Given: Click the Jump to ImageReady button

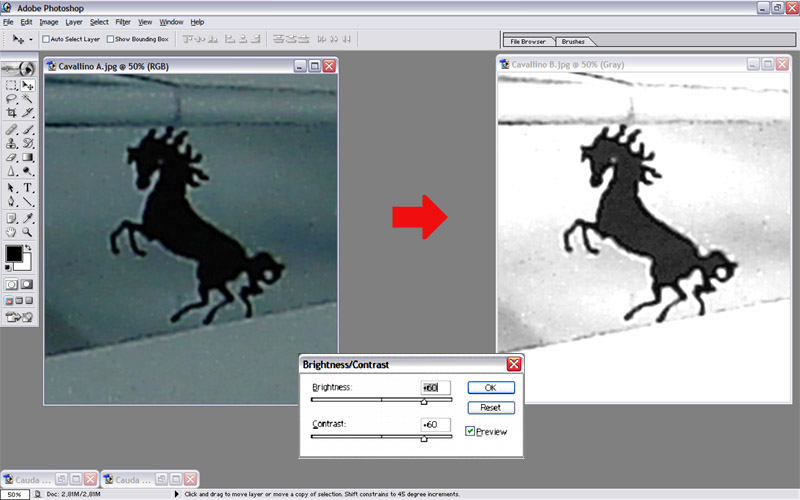Looking at the screenshot, I should [19, 317].
